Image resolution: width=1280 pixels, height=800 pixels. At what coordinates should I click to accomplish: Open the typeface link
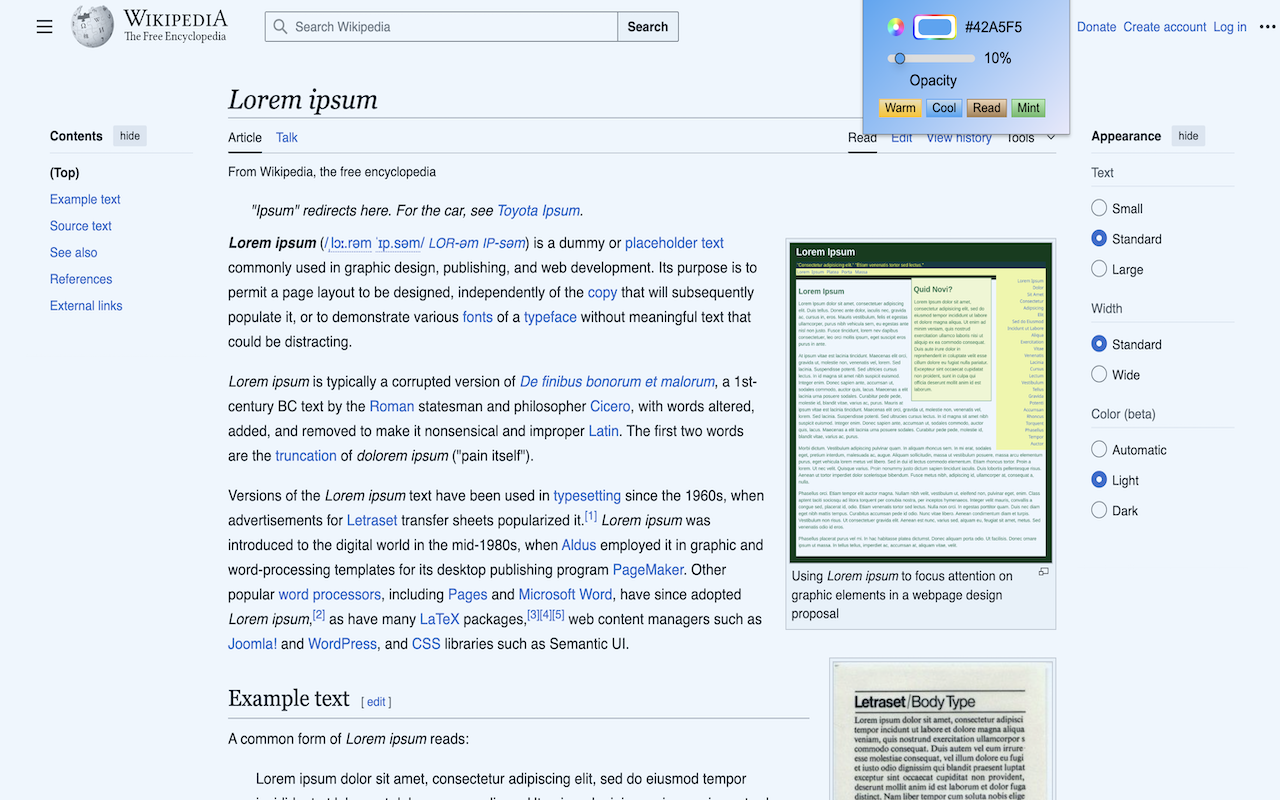tap(550, 317)
